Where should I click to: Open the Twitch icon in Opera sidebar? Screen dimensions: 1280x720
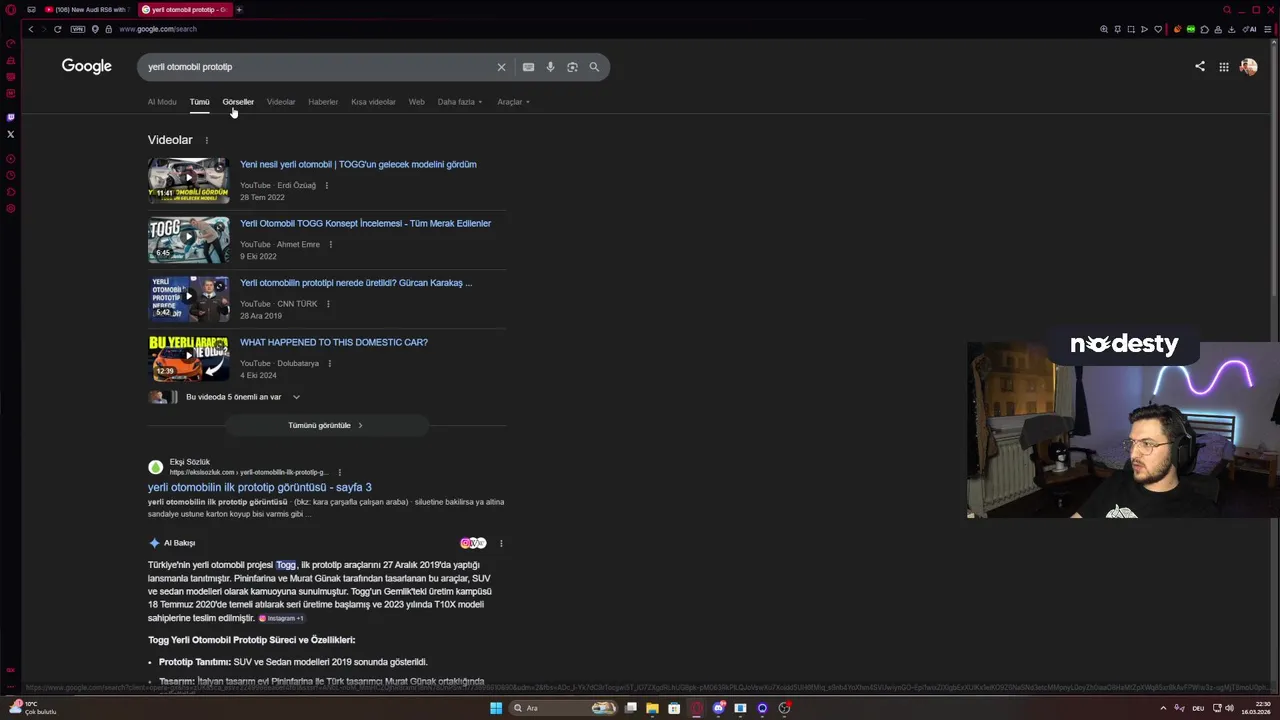11,117
